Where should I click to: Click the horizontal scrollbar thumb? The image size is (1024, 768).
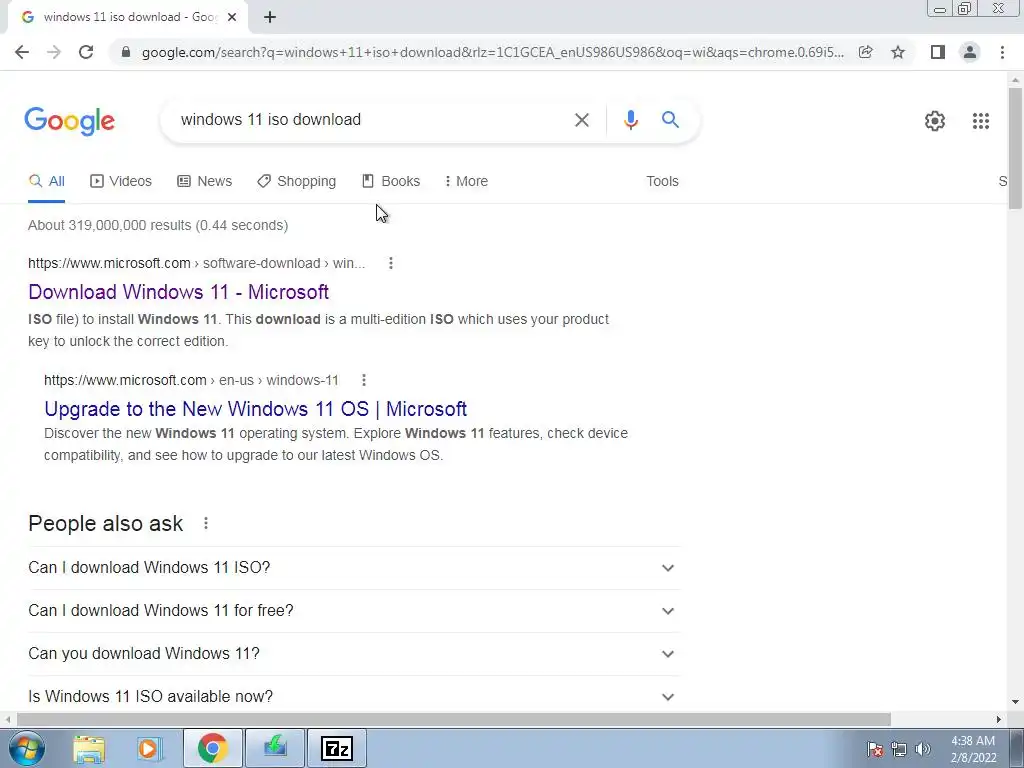(x=454, y=719)
